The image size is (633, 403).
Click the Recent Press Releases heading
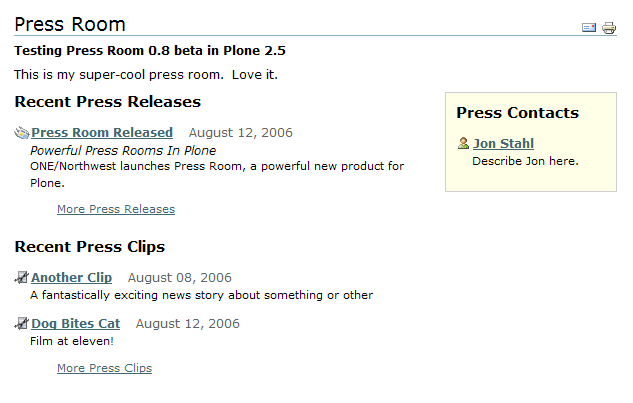point(108,102)
